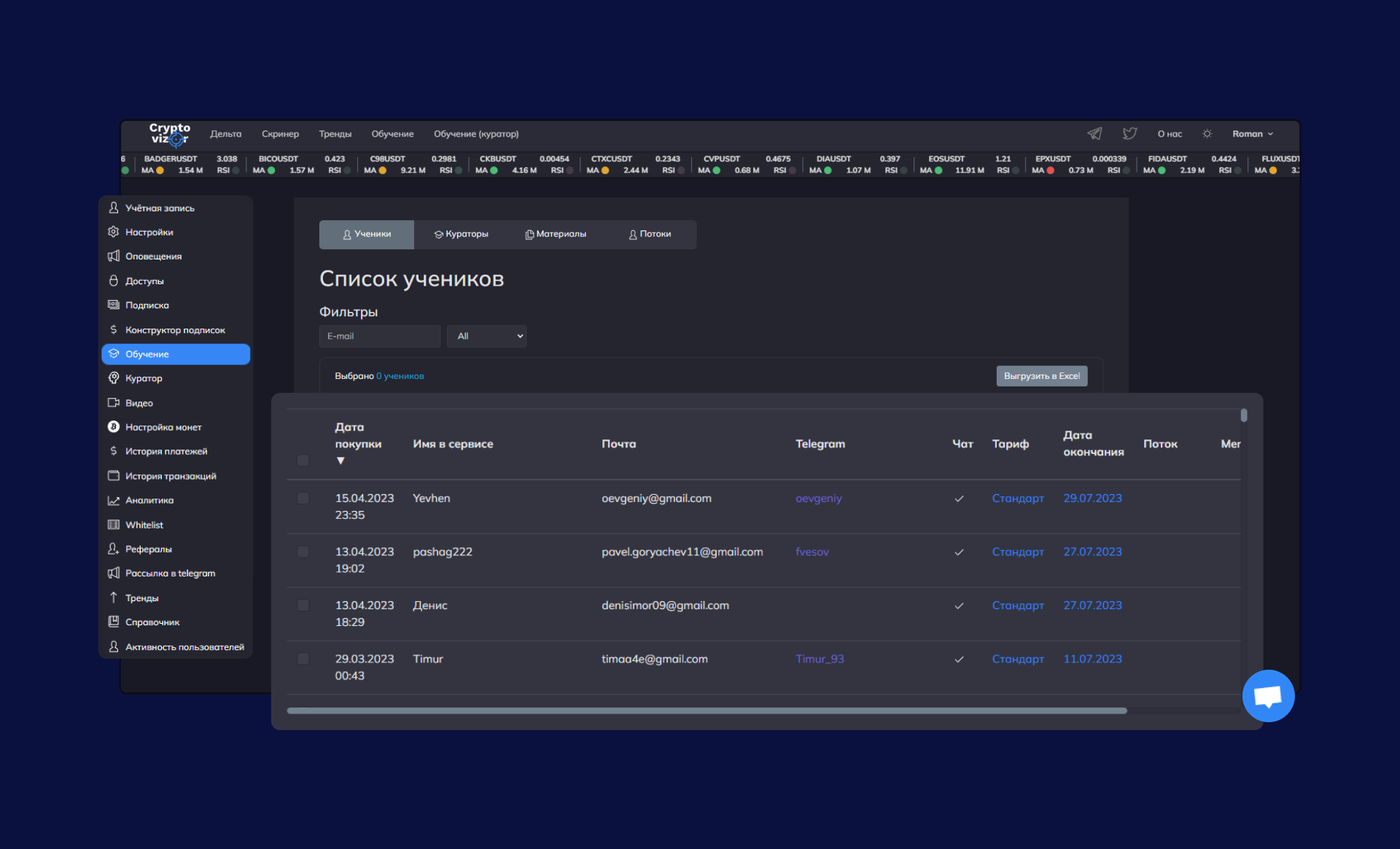The height and width of the screenshot is (849, 1400).
Task: Click Выгрузить в Excel button
Action: click(1041, 376)
